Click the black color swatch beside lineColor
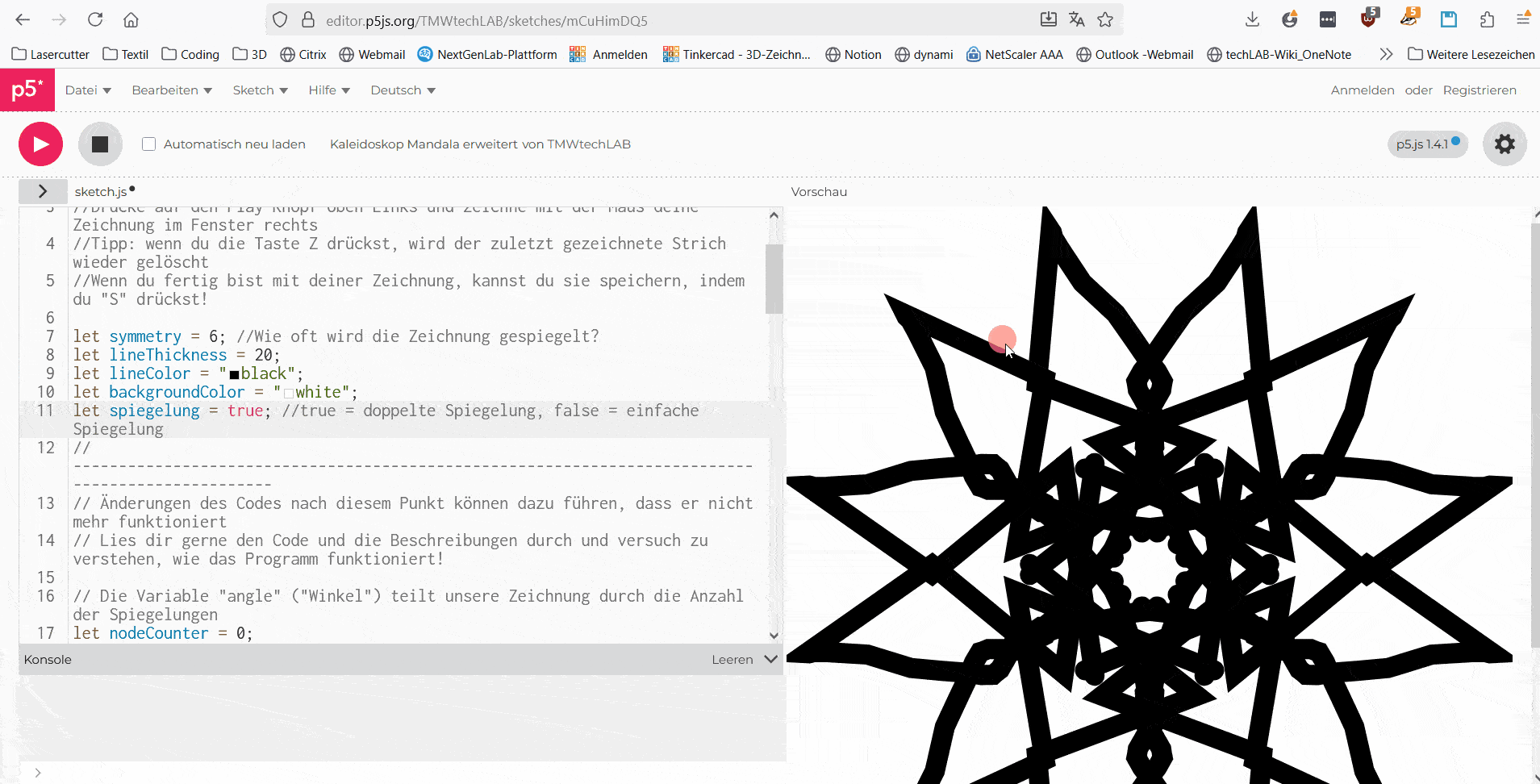 click(x=232, y=373)
